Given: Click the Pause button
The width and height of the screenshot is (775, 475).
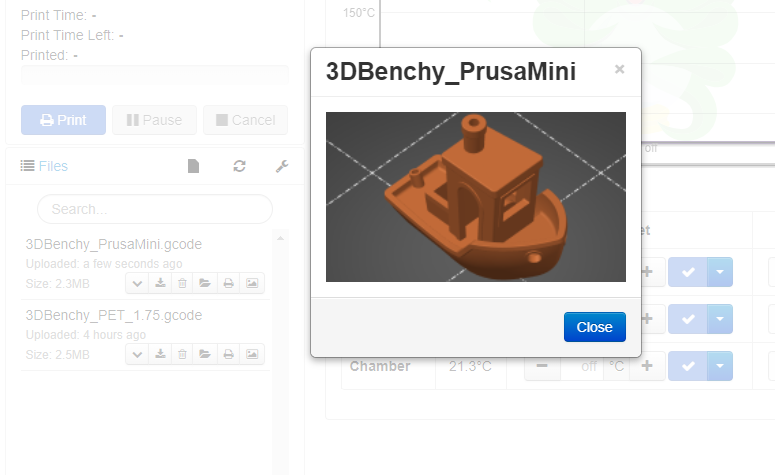Looking at the screenshot, I should 154,120.
